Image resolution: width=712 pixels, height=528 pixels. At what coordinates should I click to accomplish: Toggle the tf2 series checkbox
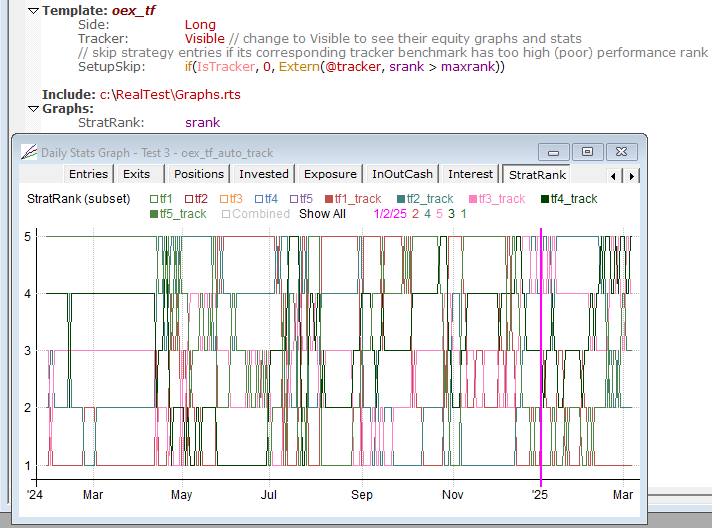coord(189,199)
